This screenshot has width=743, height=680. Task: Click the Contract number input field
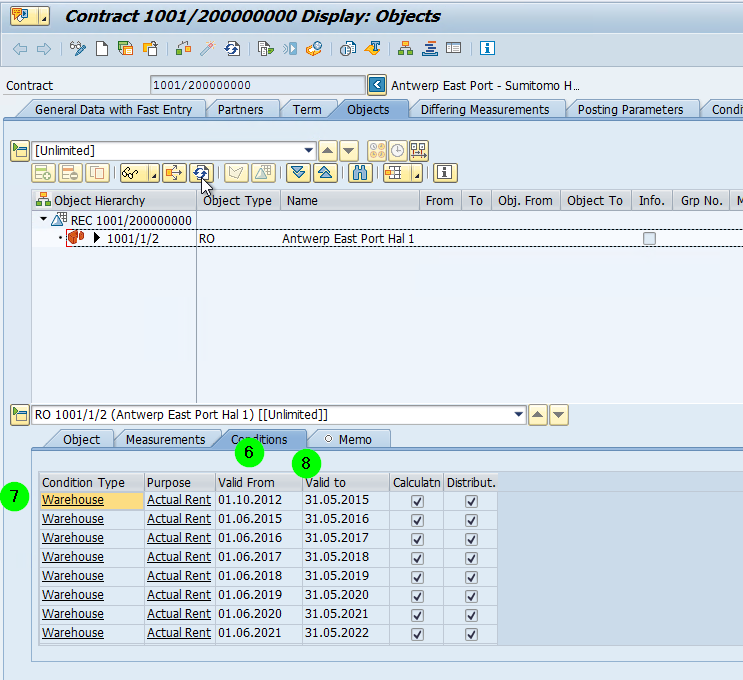(257, 85)
